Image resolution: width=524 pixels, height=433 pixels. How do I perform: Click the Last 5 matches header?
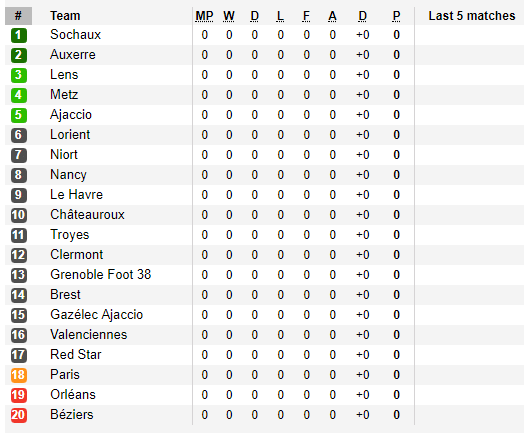point(472,16)
